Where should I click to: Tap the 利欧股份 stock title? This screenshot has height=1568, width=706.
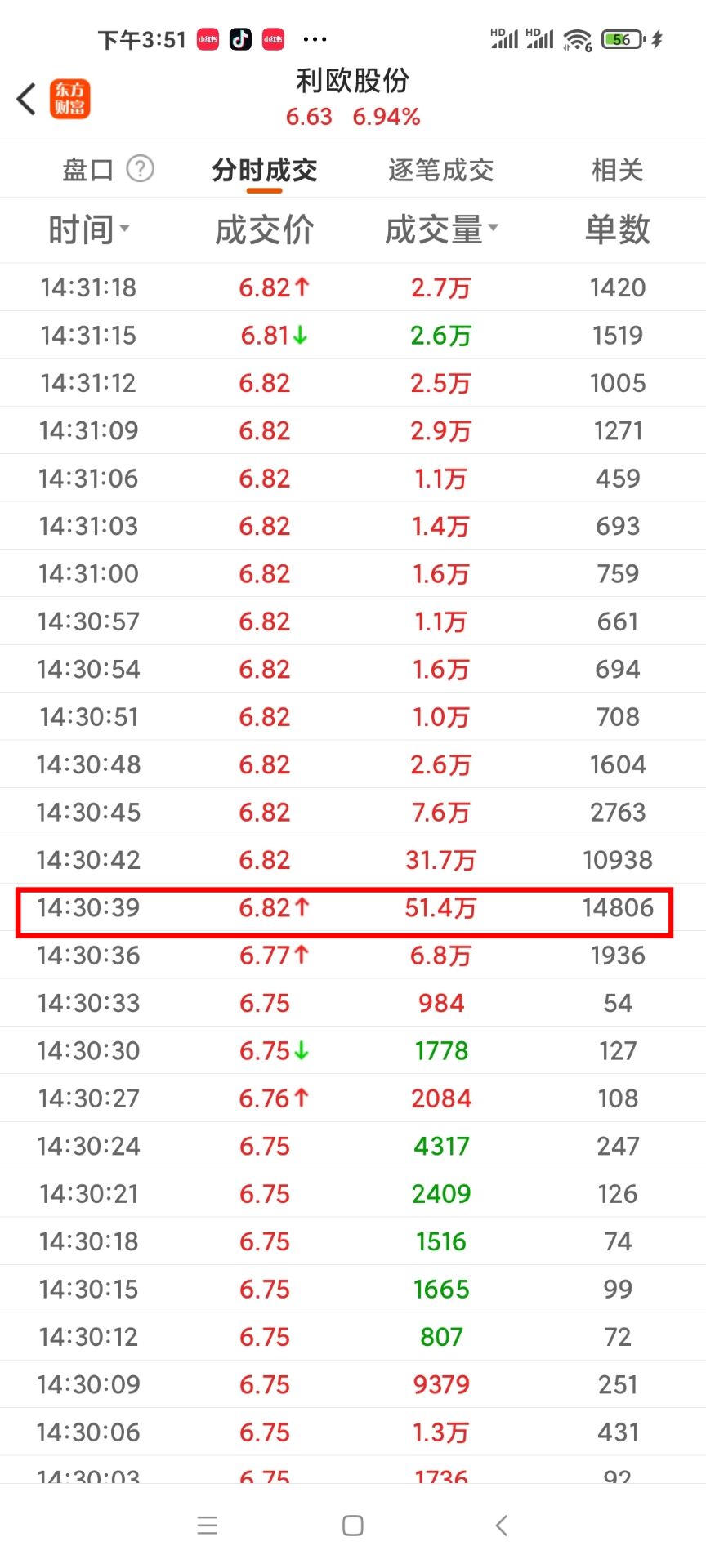(353, 80)
